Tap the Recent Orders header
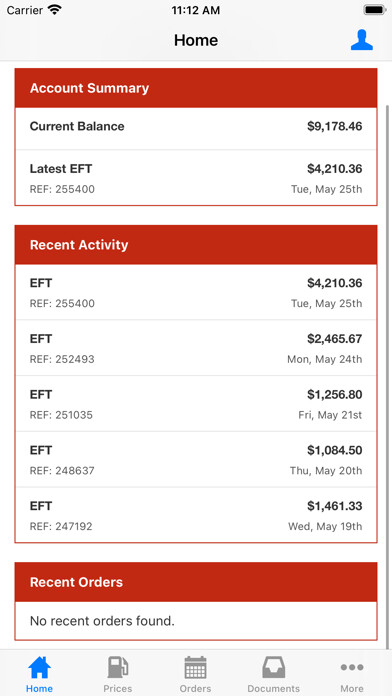The width and height of the screenshot is (392, 696). pos(196,582)
